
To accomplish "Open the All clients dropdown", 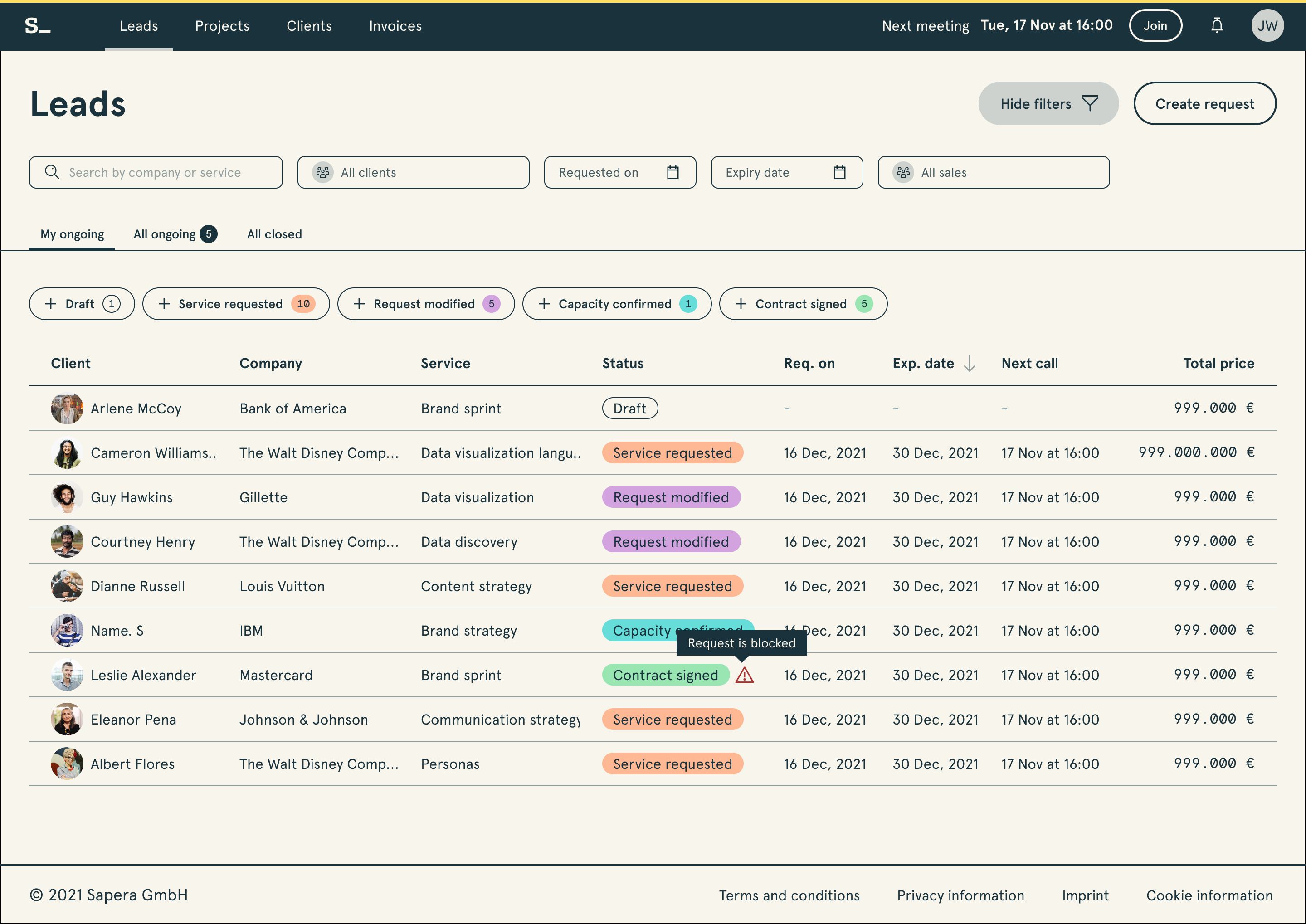I will [413, 172].
